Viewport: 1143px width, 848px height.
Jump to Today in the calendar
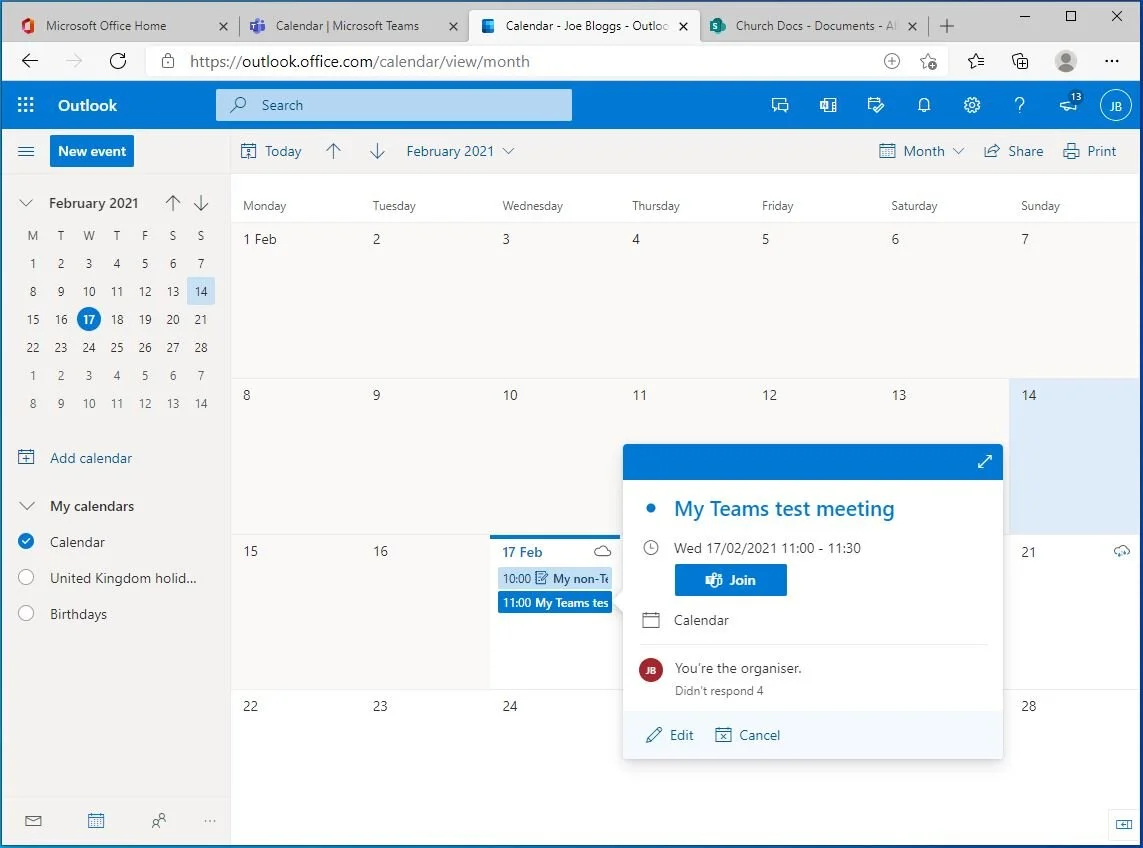point(270,151)
